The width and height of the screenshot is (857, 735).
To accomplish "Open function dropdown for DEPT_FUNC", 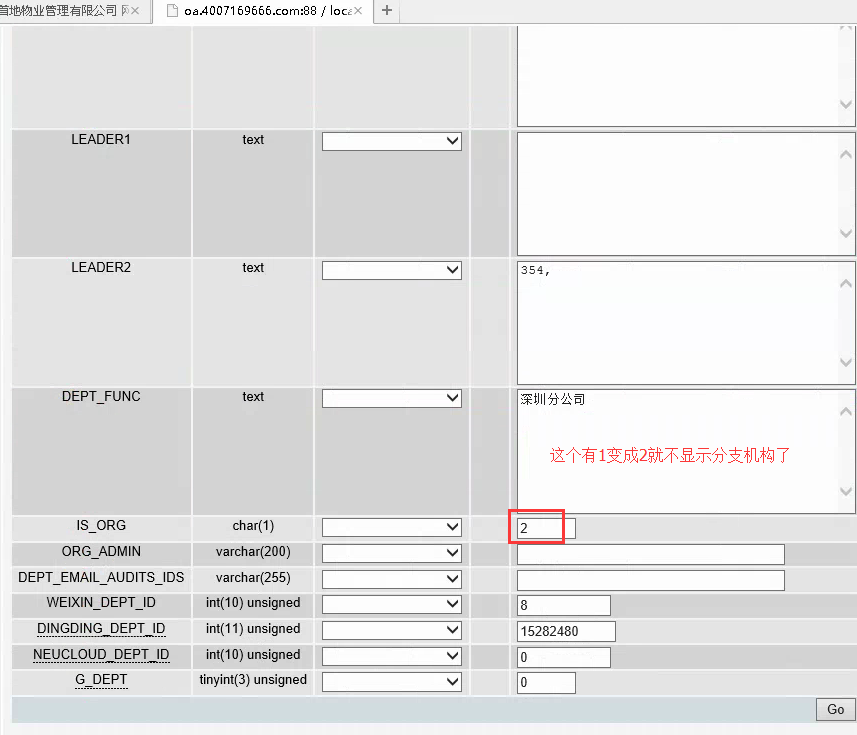I will point(391,398).
